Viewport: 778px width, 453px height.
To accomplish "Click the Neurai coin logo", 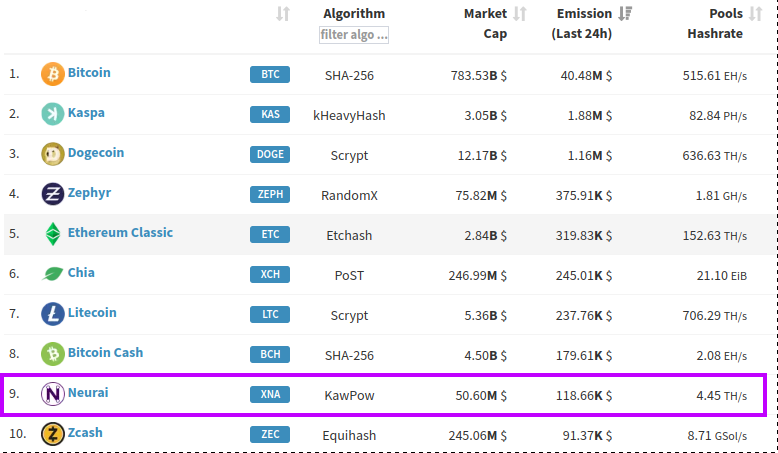I will [x=53, y=394].
